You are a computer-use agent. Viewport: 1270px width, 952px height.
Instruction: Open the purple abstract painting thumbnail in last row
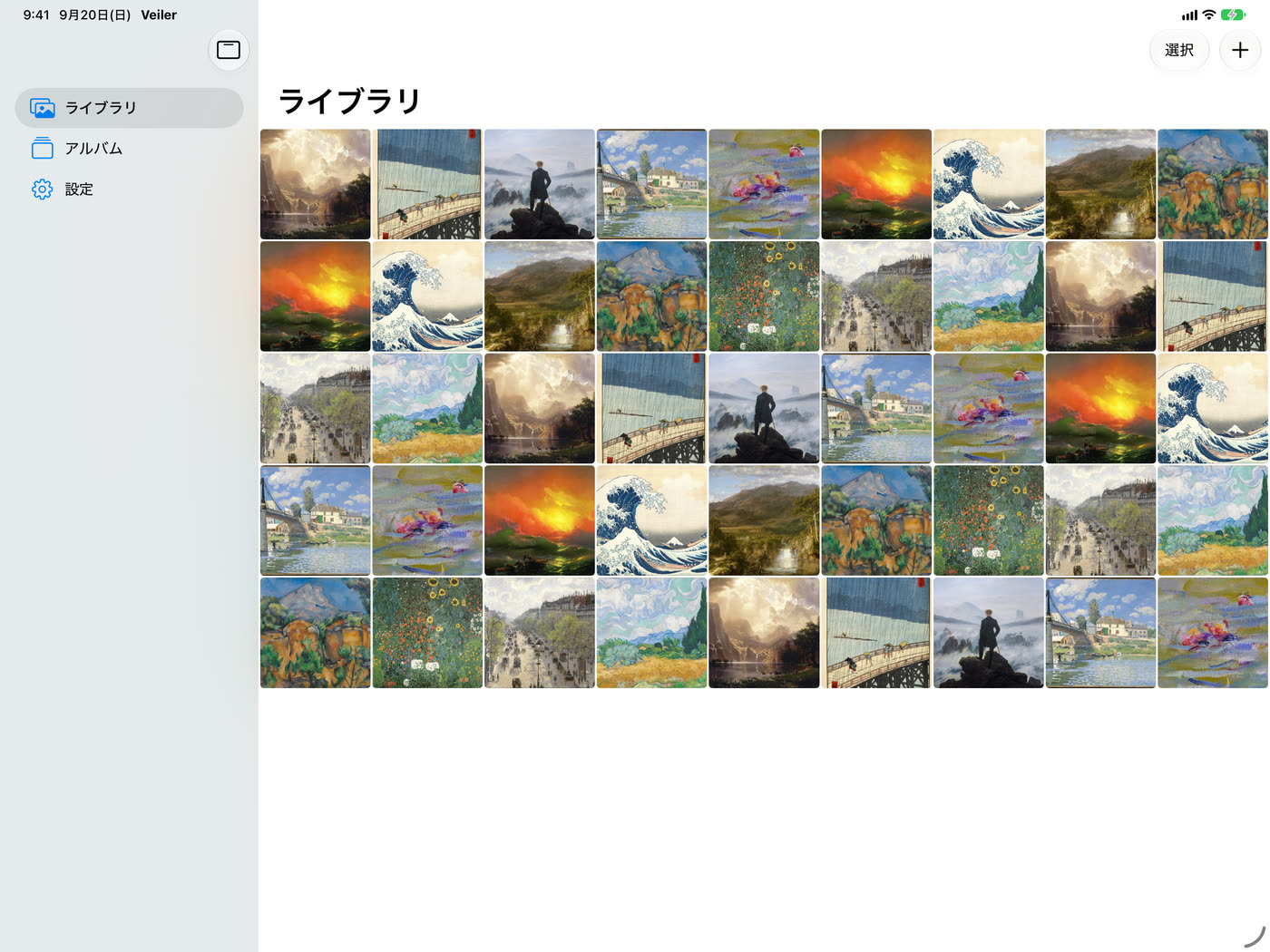tap(1213, 633)
